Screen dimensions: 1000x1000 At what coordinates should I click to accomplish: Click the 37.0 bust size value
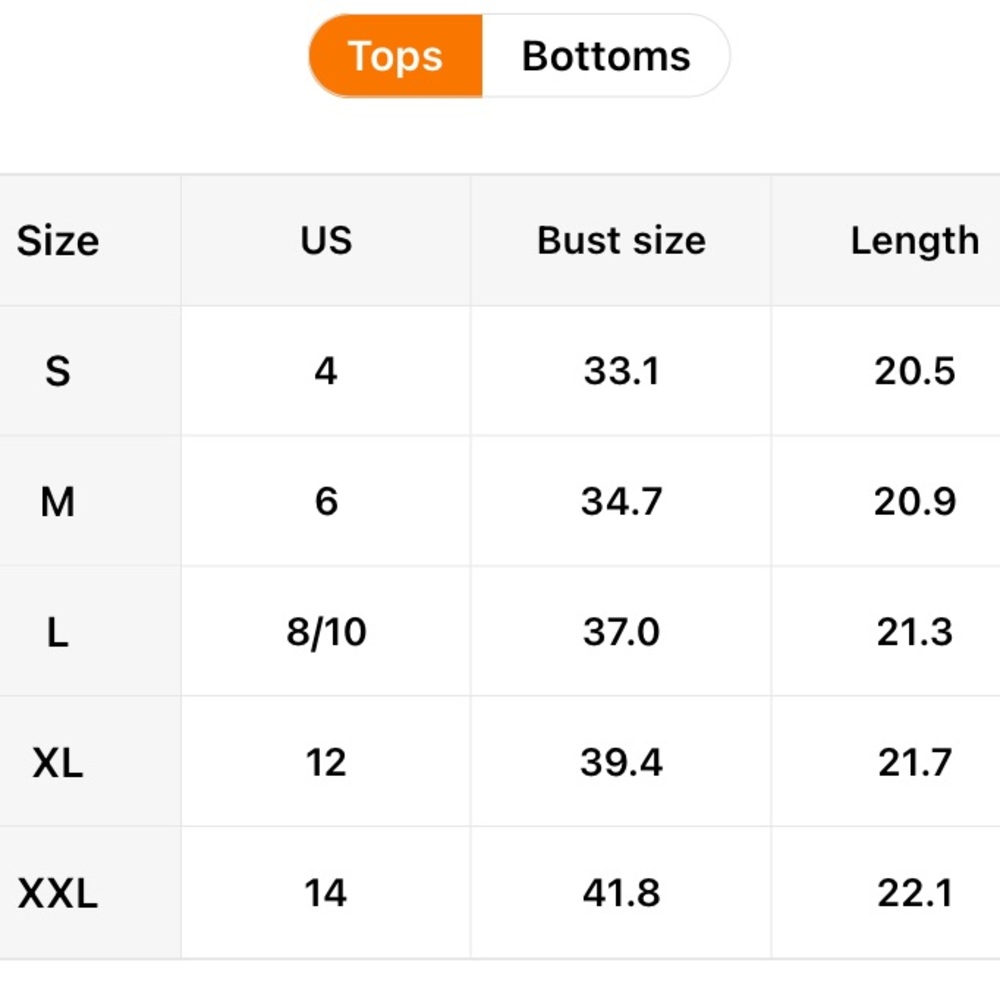[x=621, y=633]
